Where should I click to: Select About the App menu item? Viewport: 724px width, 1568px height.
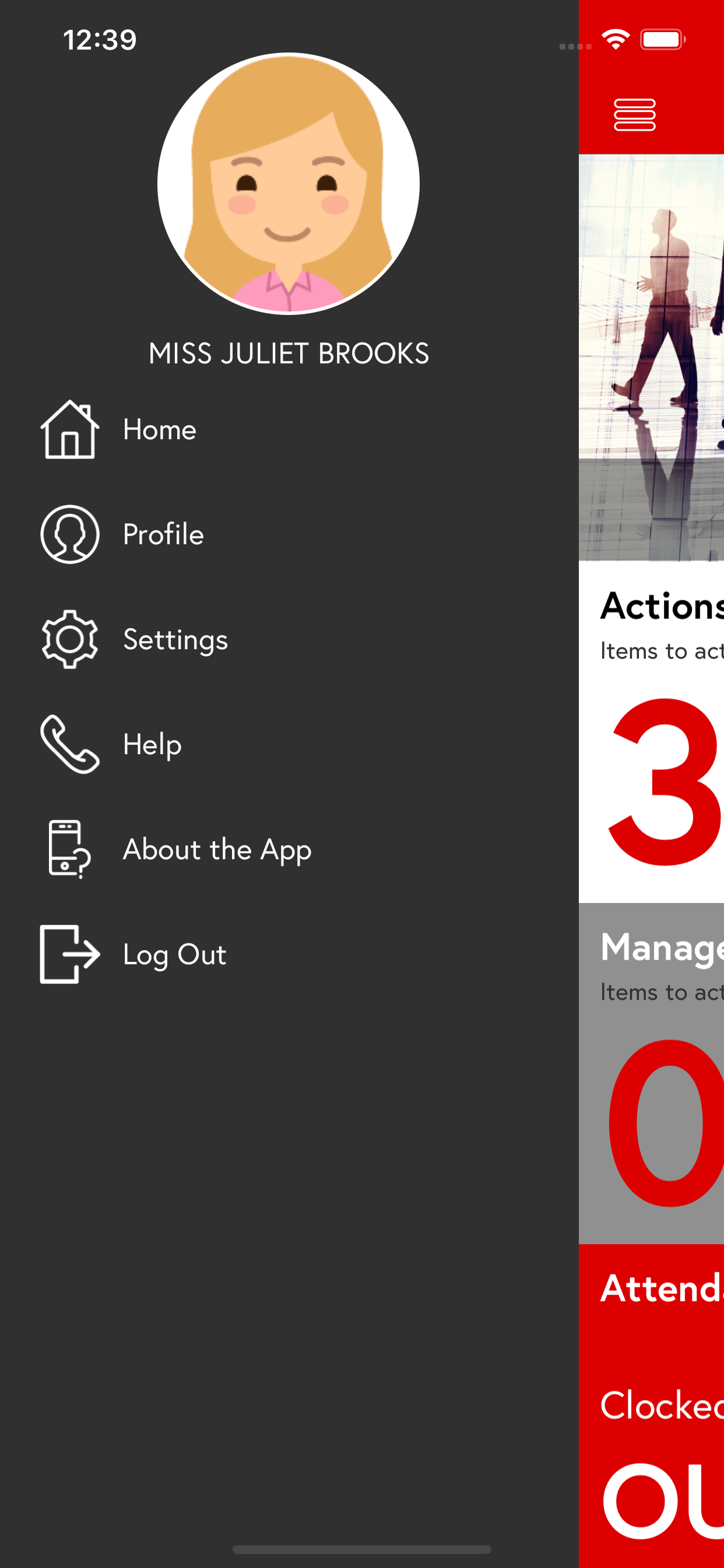pyautogui.click(x=289, y=849)
